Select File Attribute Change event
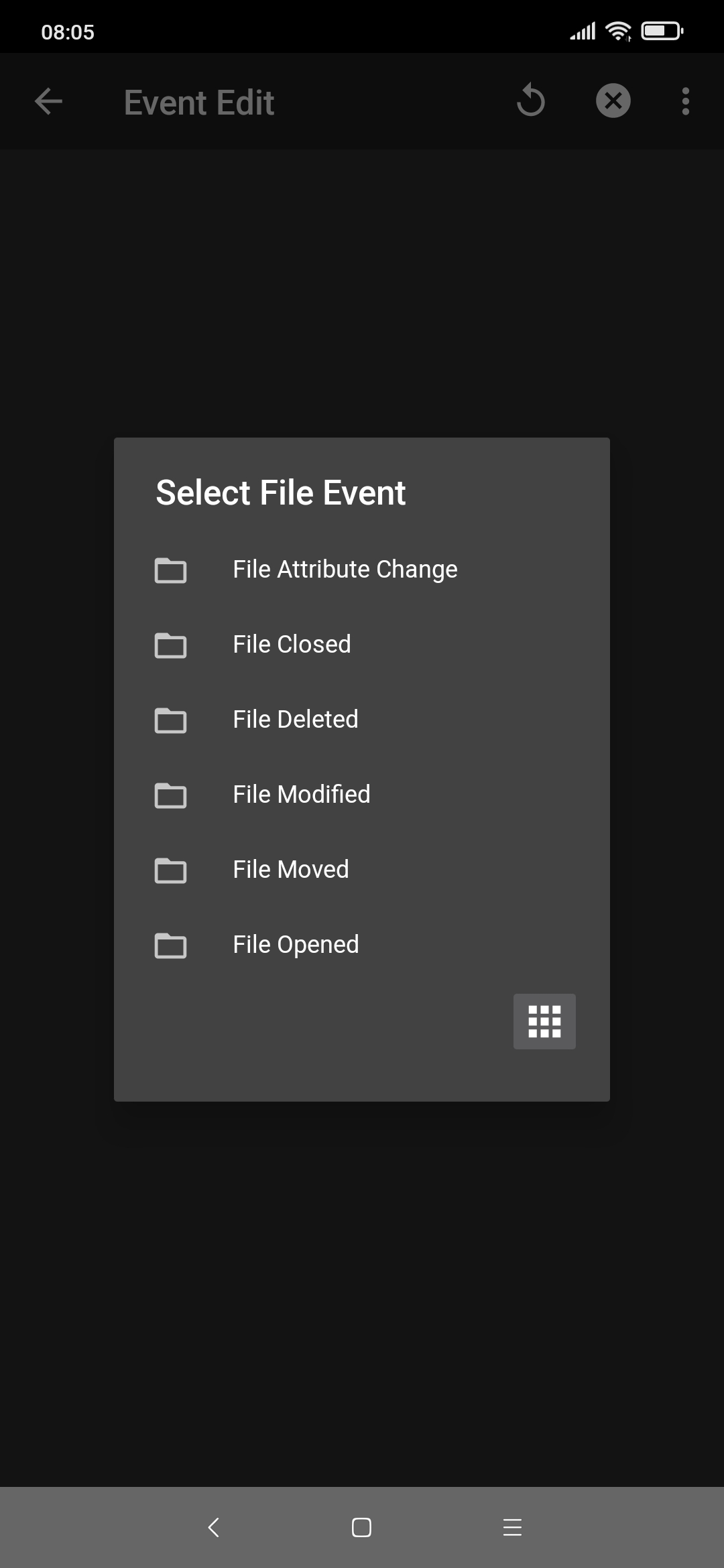724x1568 pixels. click(x=345, y=570)
